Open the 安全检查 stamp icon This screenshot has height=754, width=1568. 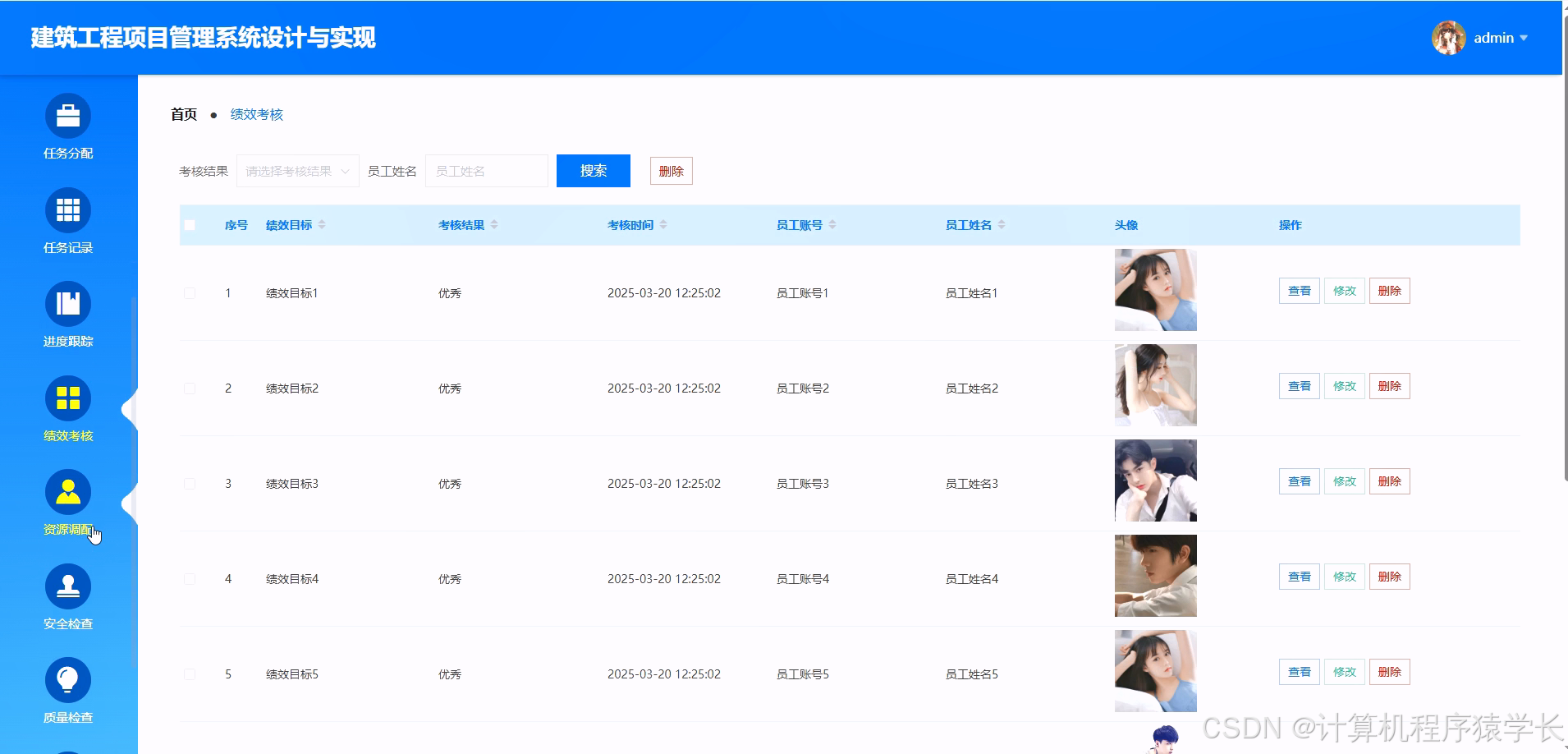tap(68, 586)
